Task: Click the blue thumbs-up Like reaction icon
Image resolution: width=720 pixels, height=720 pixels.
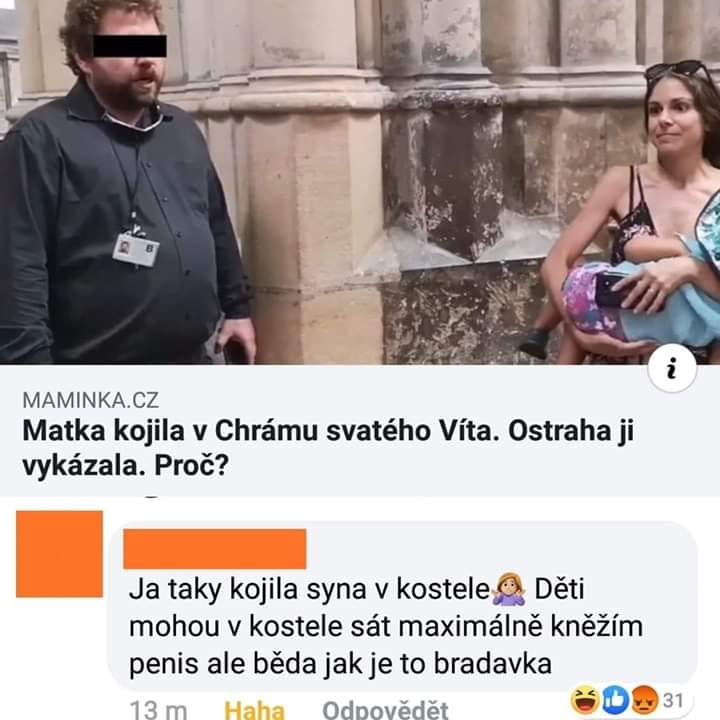Action: 615,699
